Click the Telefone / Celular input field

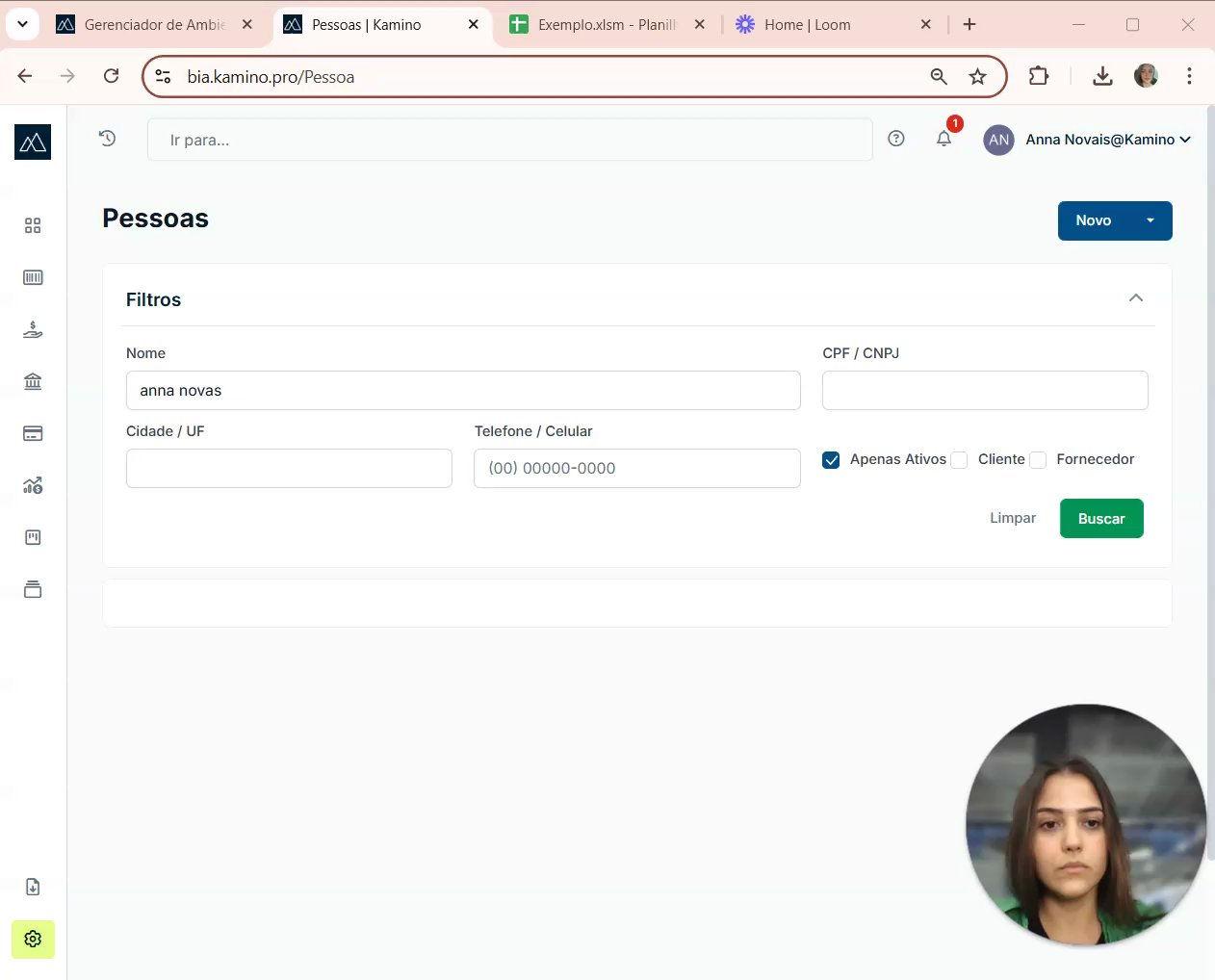(x=637, y=469)
